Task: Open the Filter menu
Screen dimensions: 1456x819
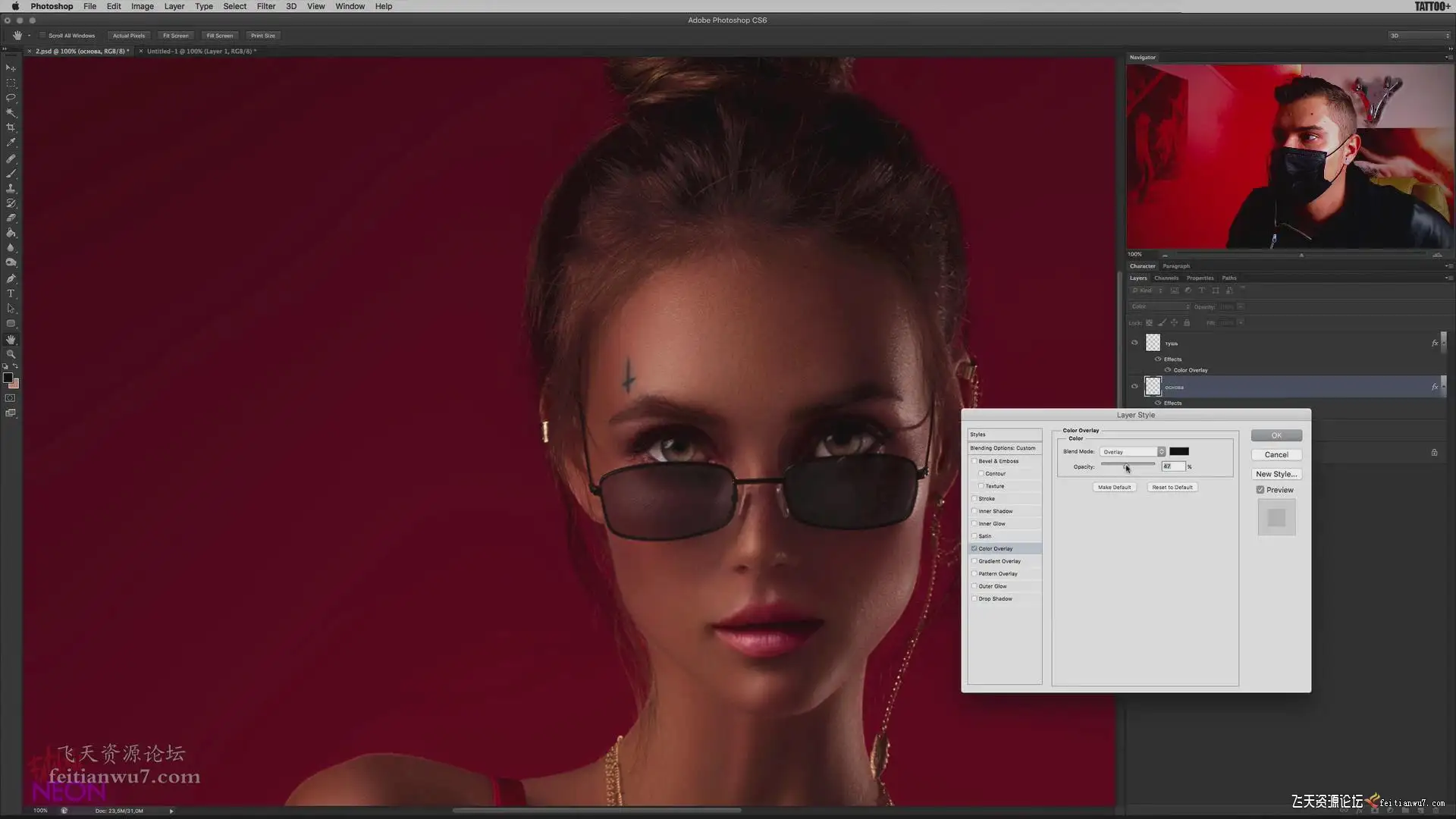Action: (x=265, y=6)
